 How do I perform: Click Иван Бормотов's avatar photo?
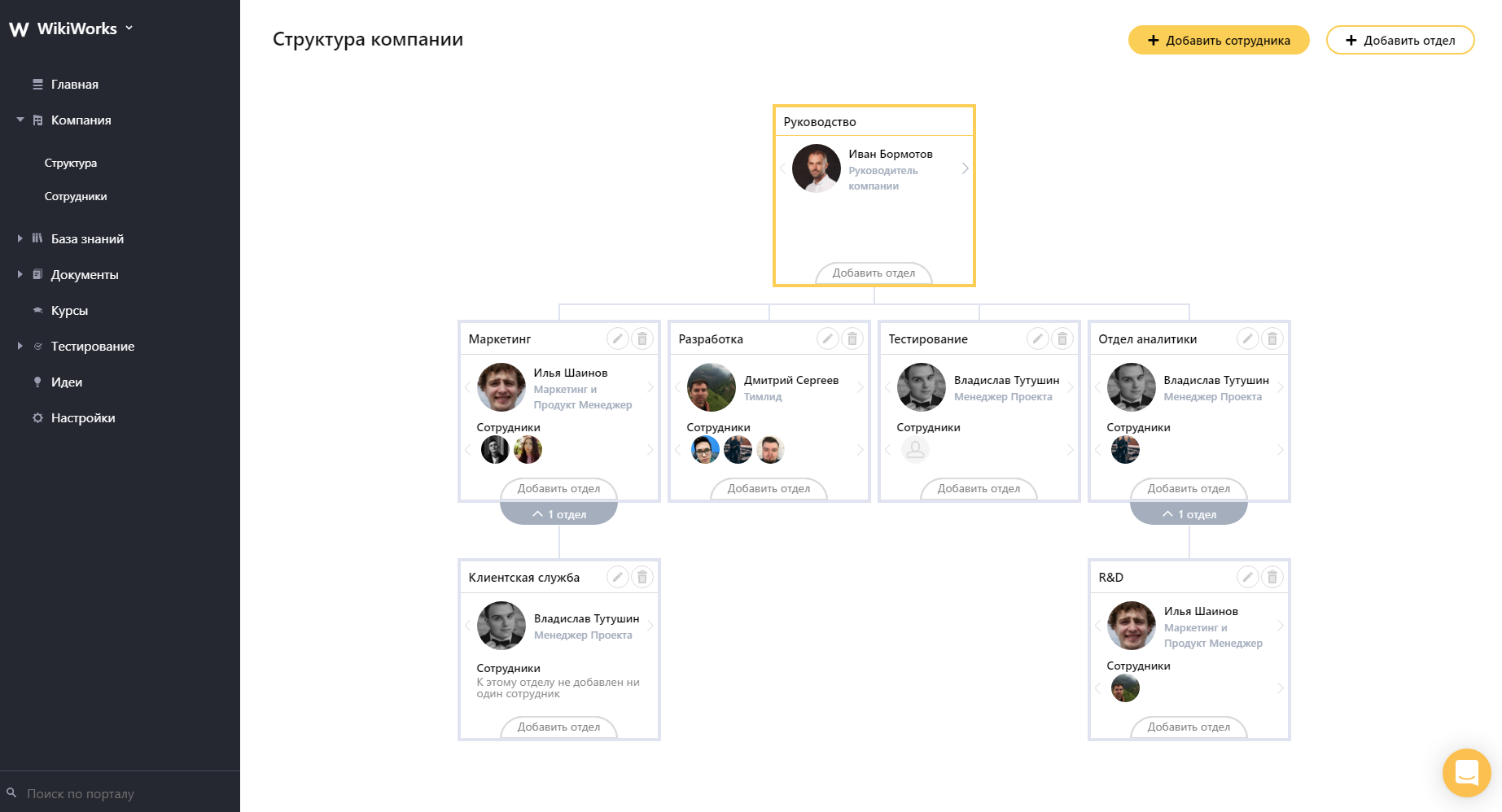coord(817,168)
